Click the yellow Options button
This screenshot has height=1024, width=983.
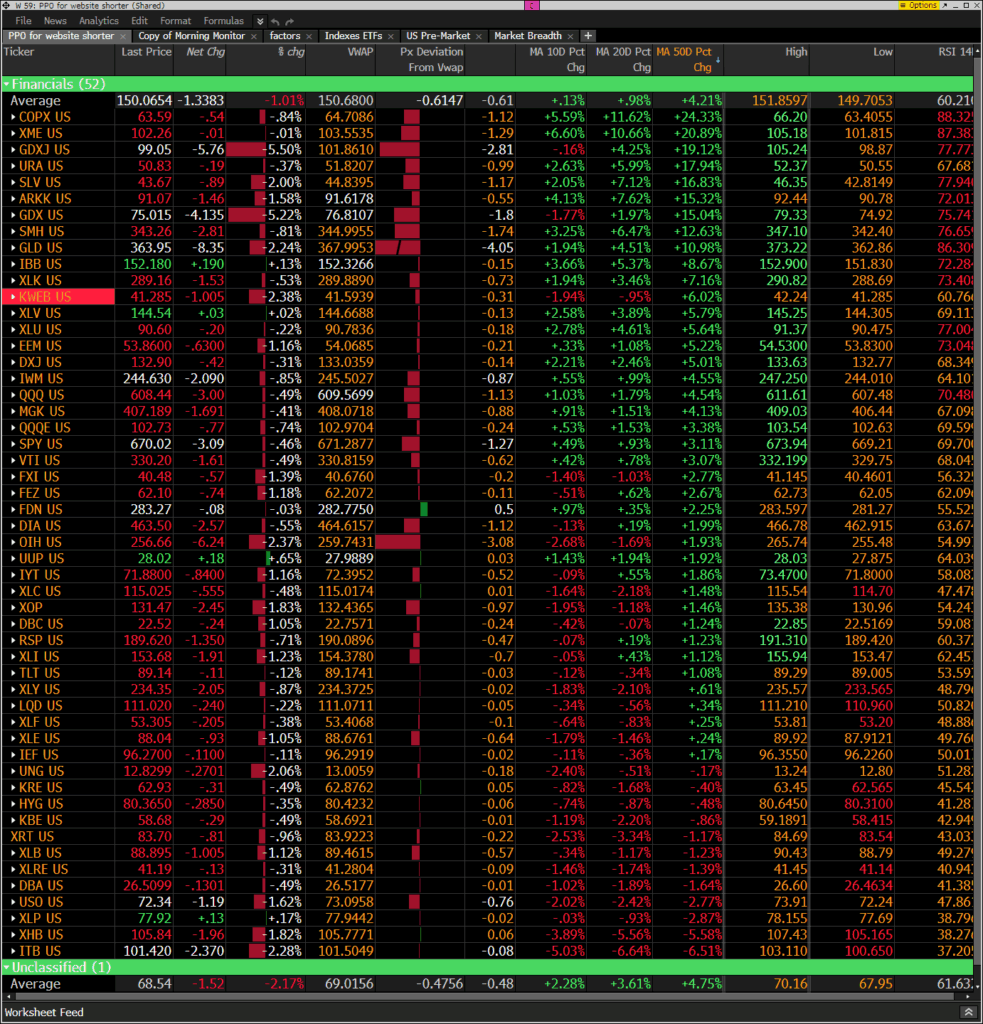pyautogui.click(x=918, y=5)
